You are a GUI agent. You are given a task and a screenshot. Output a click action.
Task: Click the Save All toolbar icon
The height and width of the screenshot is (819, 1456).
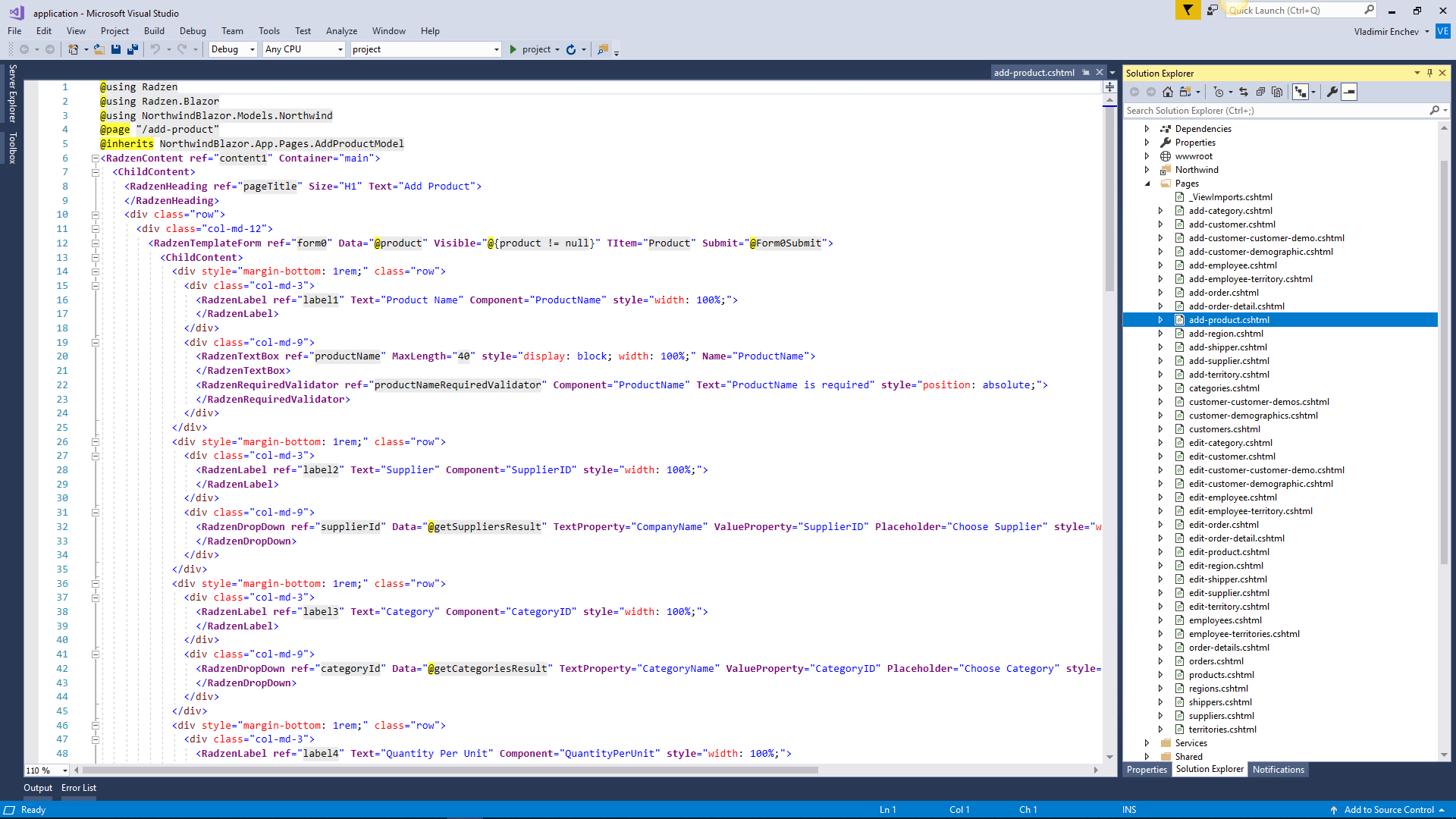(x=133, y=49)
